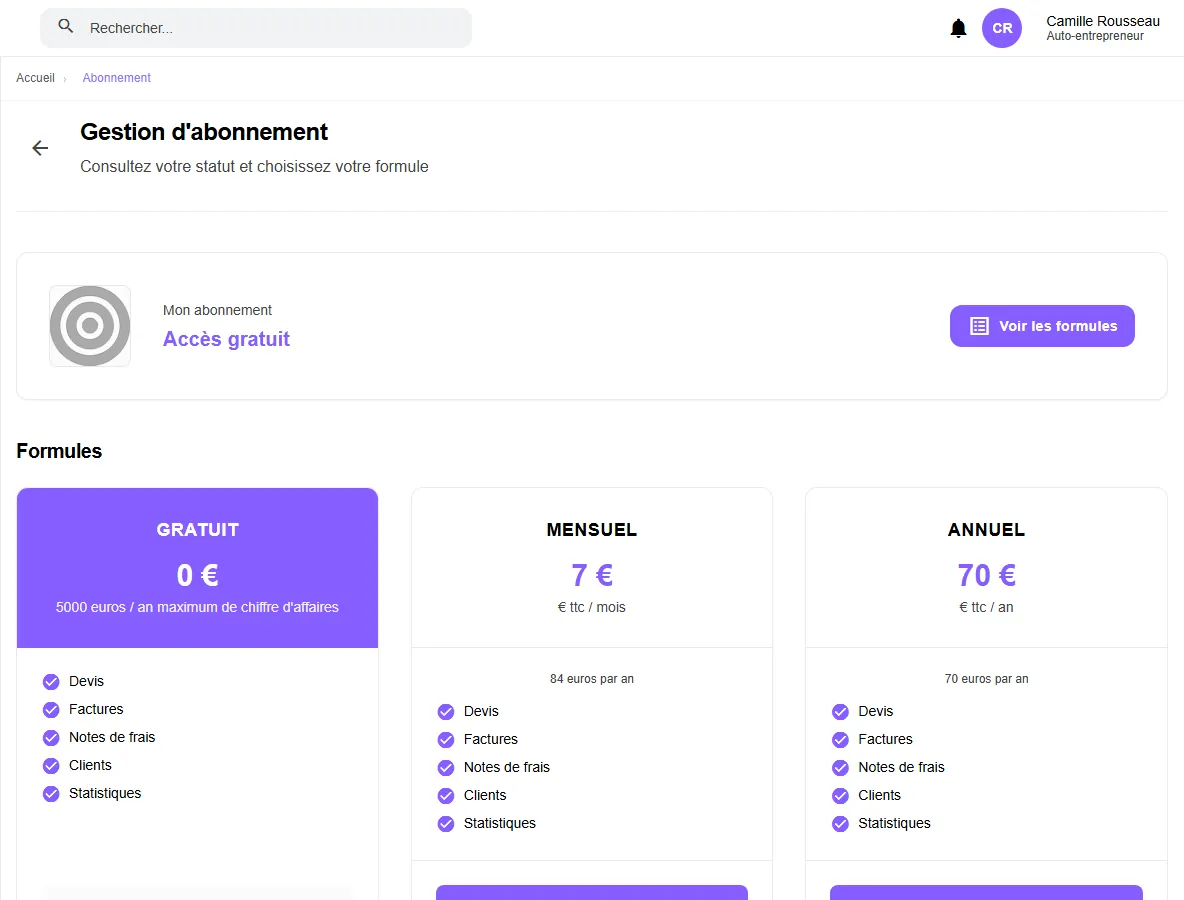Click Statistiques checkmark in Annuel plan
Image resolution: width=1184 pixels, height=900 pixels.
(x=840, y=824)
